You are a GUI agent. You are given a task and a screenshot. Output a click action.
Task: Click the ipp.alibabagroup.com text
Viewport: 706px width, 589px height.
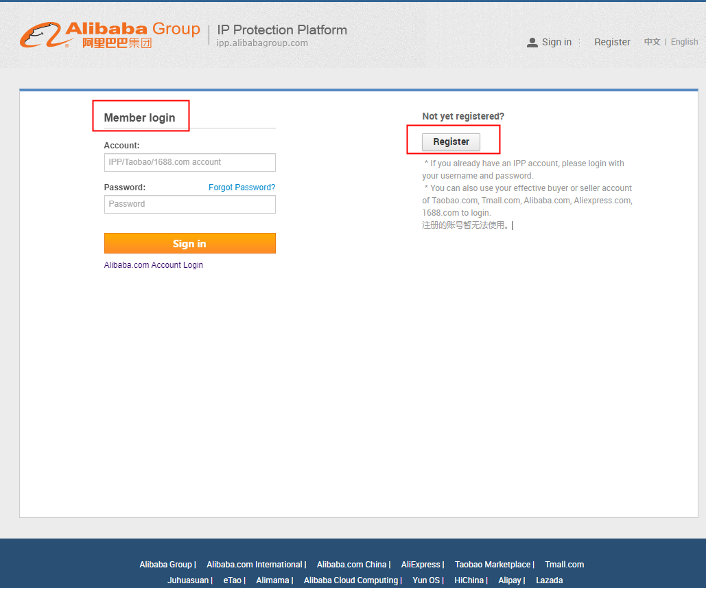click(x=262, y=43)
